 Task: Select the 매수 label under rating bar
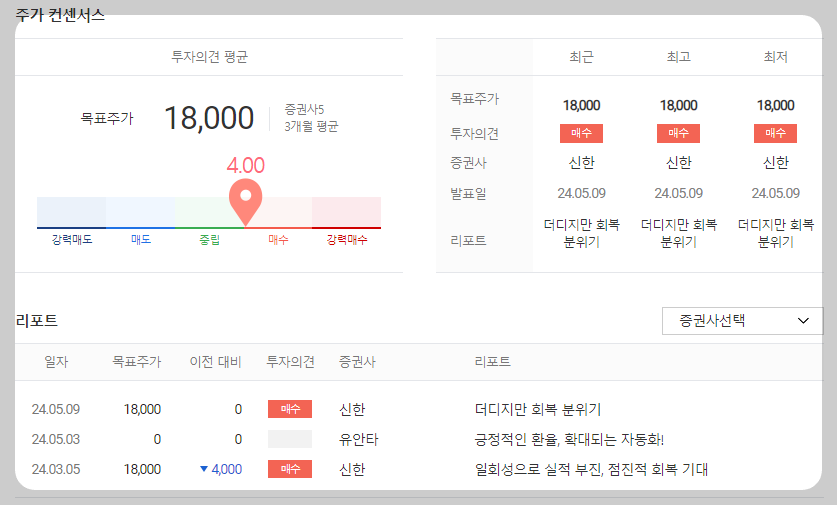[278, 240]
